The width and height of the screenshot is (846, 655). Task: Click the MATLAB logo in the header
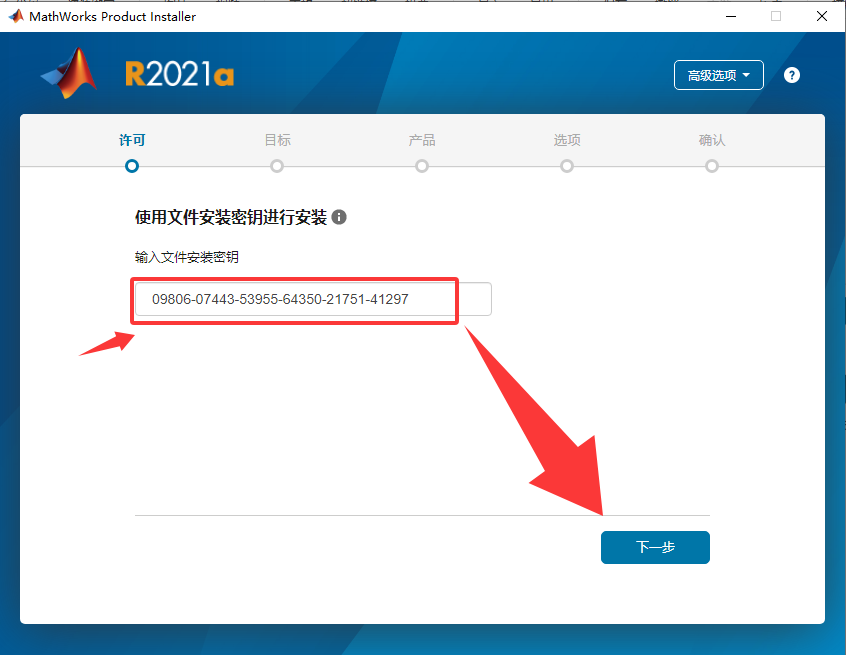click(x=70, y=73)
